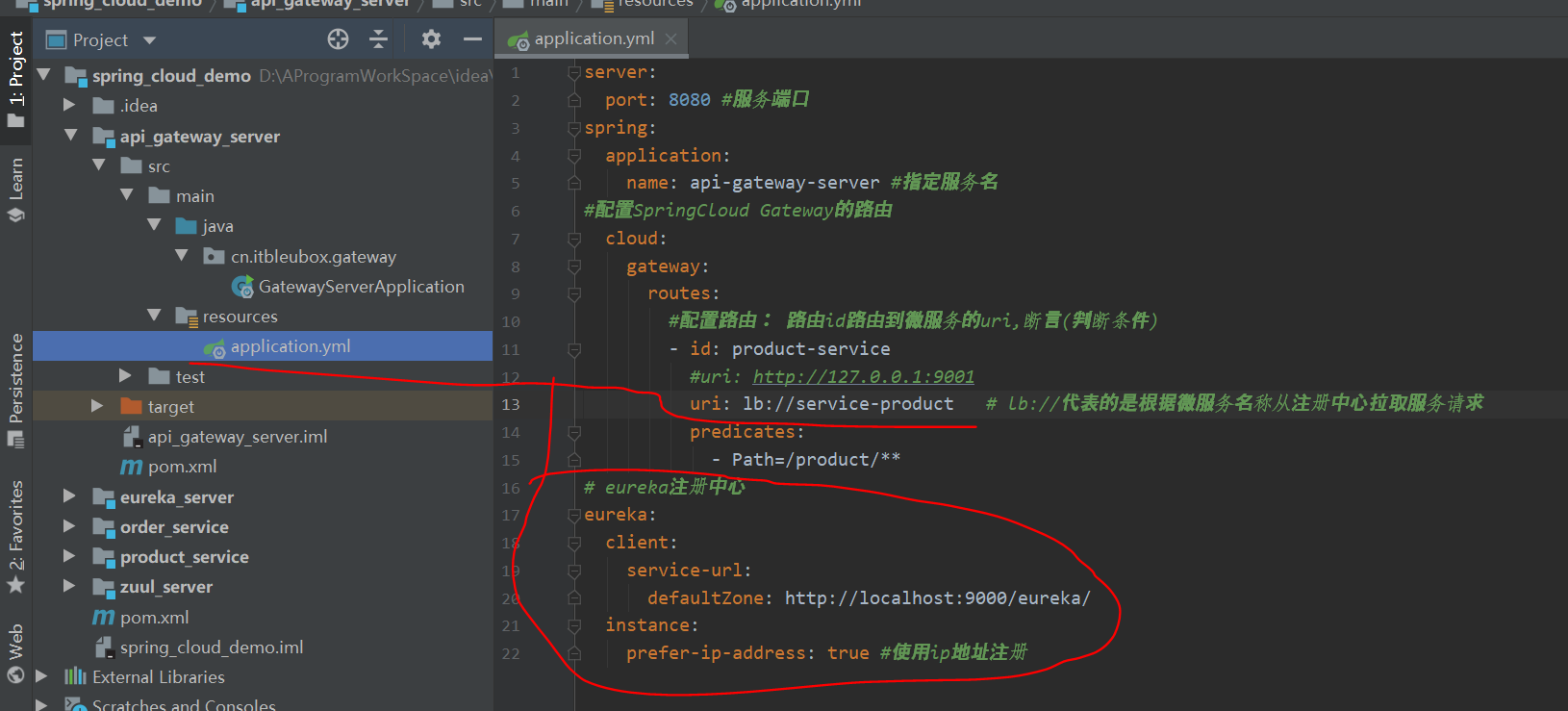Close the application.yml editor tab

click(x=670, y=38)
